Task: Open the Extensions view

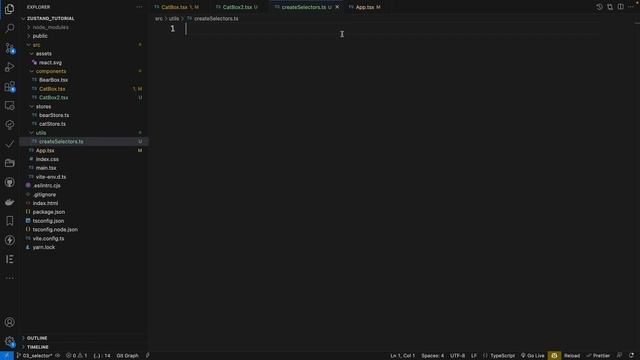Action: [x=9, y=86]
